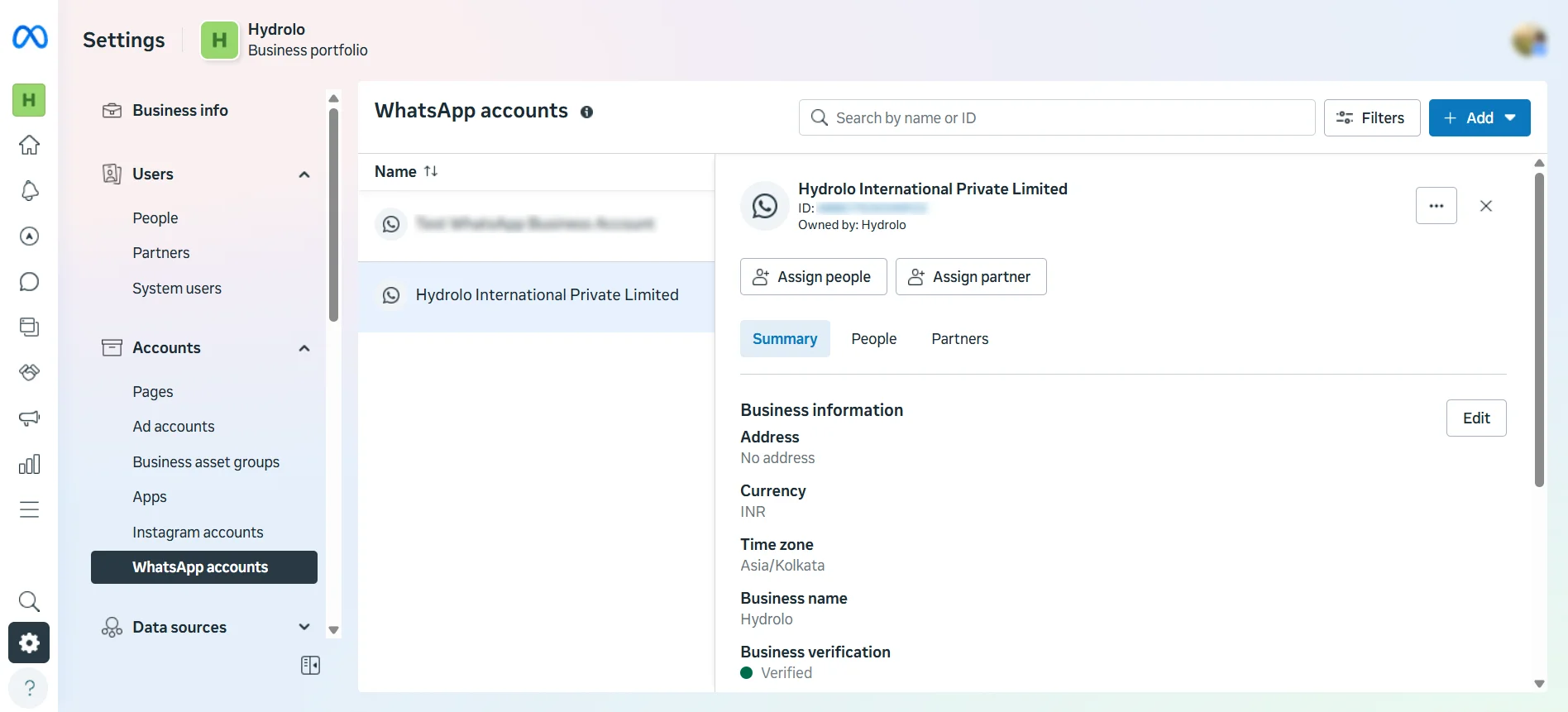Collapse the Users section
The image size is (1568, 712).
pyautogui.click(x=304, y=174)
